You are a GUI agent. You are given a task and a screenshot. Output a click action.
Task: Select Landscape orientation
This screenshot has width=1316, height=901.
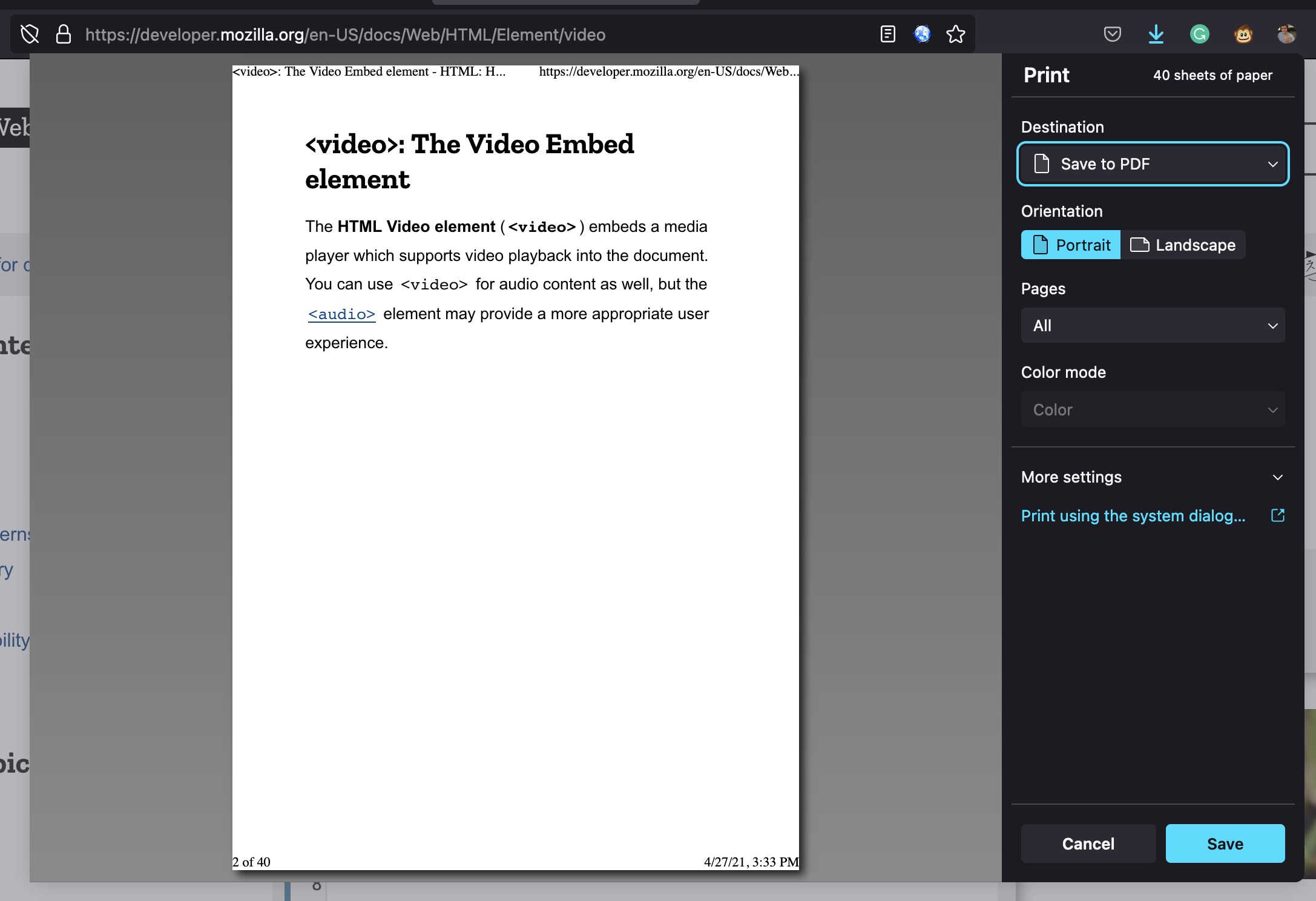click(x=1183, y=245)
